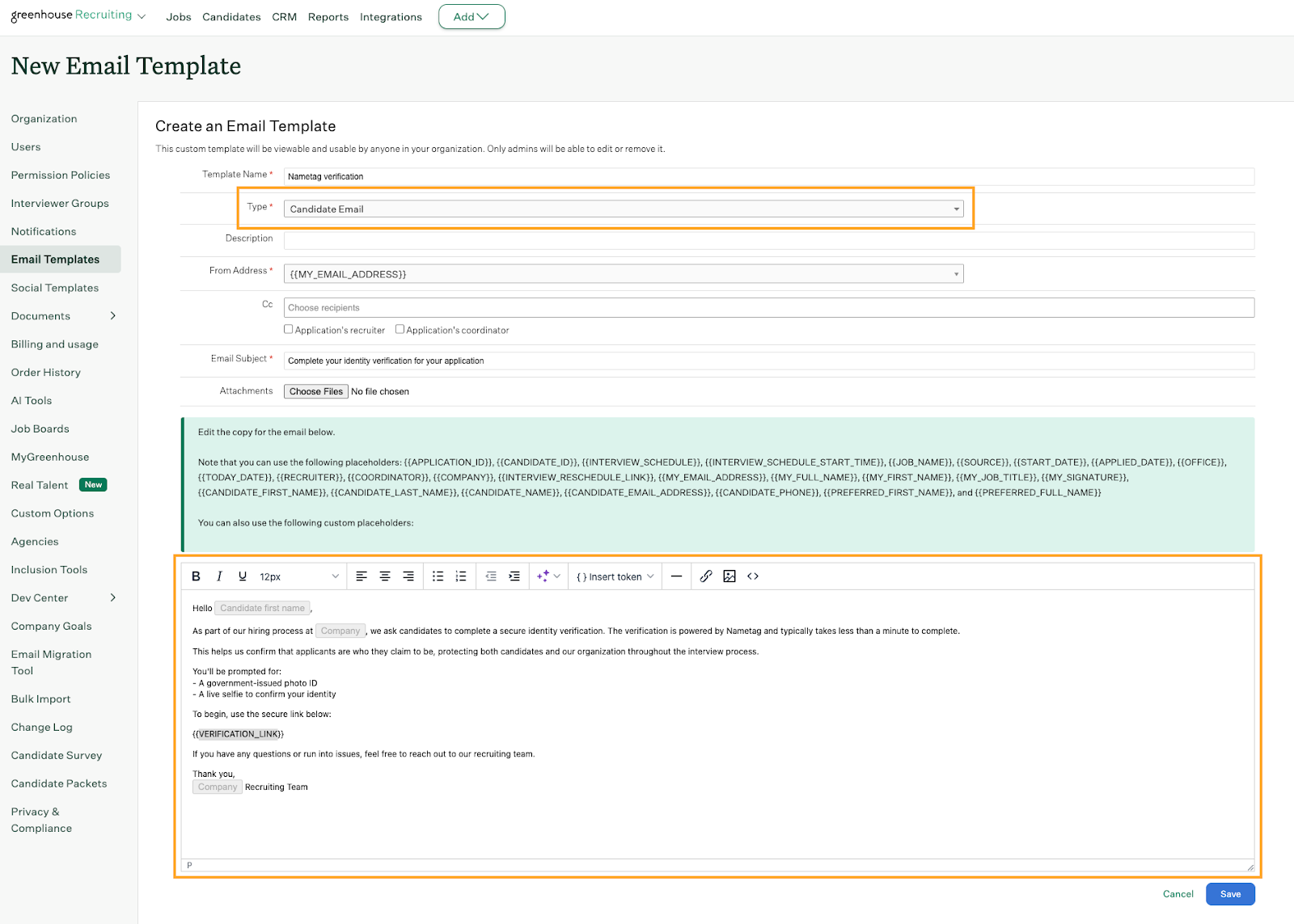Click the insert link icon
1294x924 pixels.
pyautogui.click(x=706, y=576)
